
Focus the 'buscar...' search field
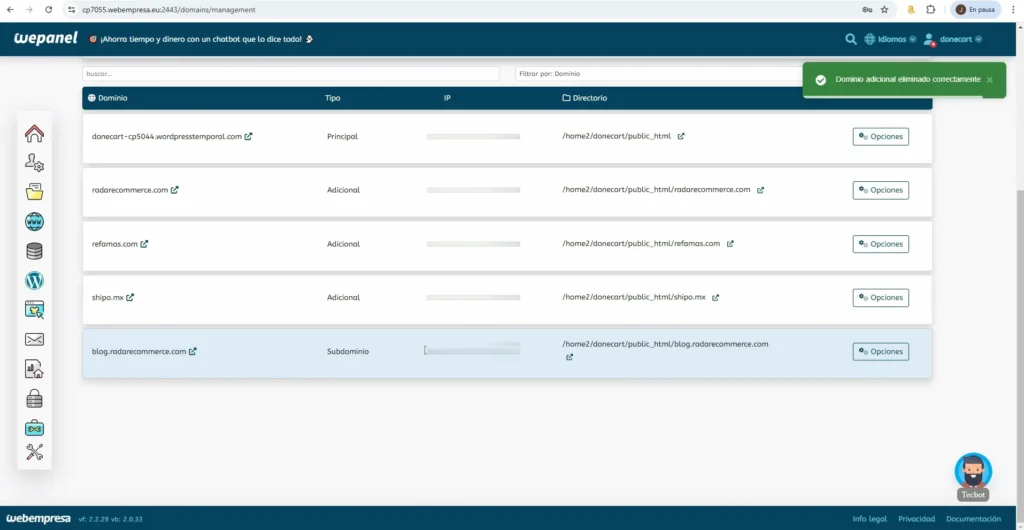pos(291,74)
